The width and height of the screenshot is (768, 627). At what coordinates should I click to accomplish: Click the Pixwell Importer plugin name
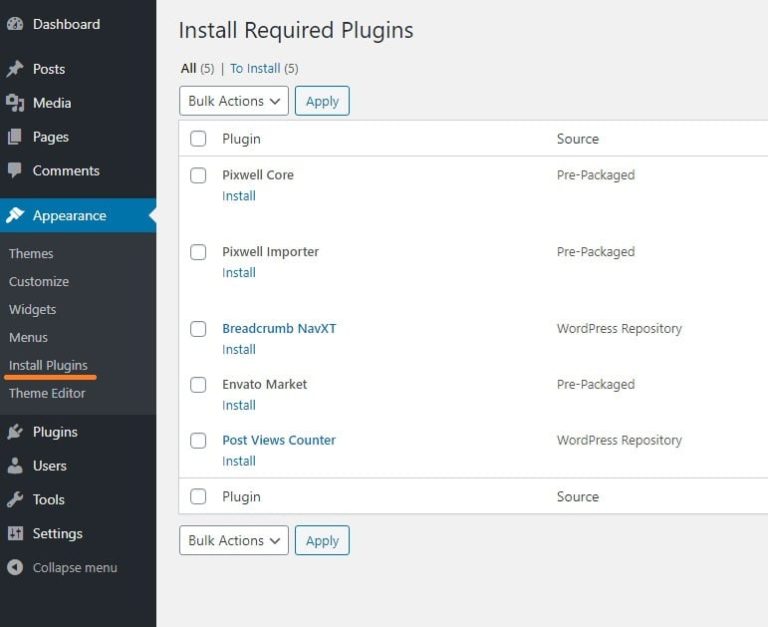(270, 252)
